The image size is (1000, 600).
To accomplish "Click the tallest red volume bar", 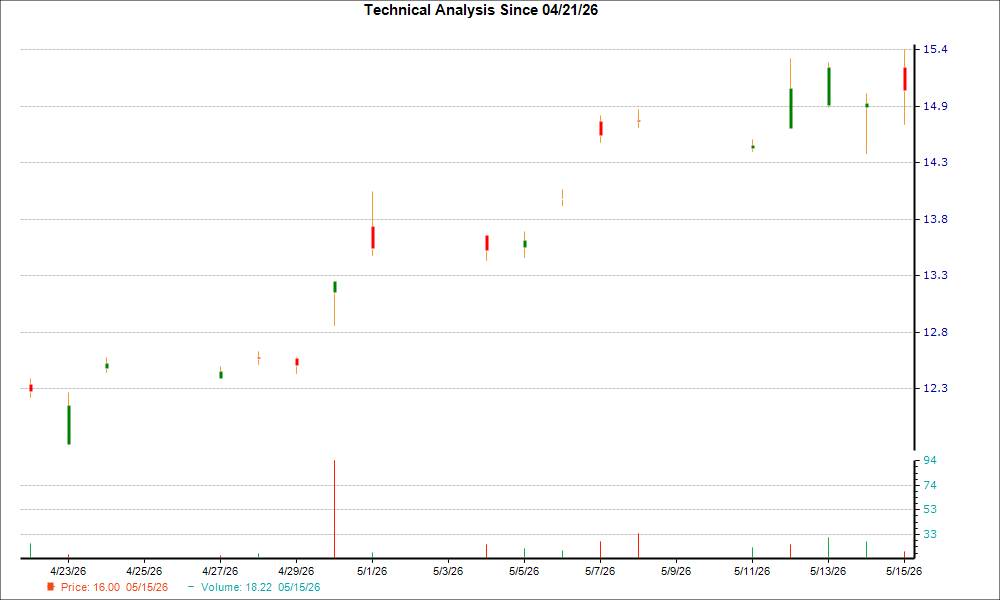I will pyautogui.click(x=334, y=509).
